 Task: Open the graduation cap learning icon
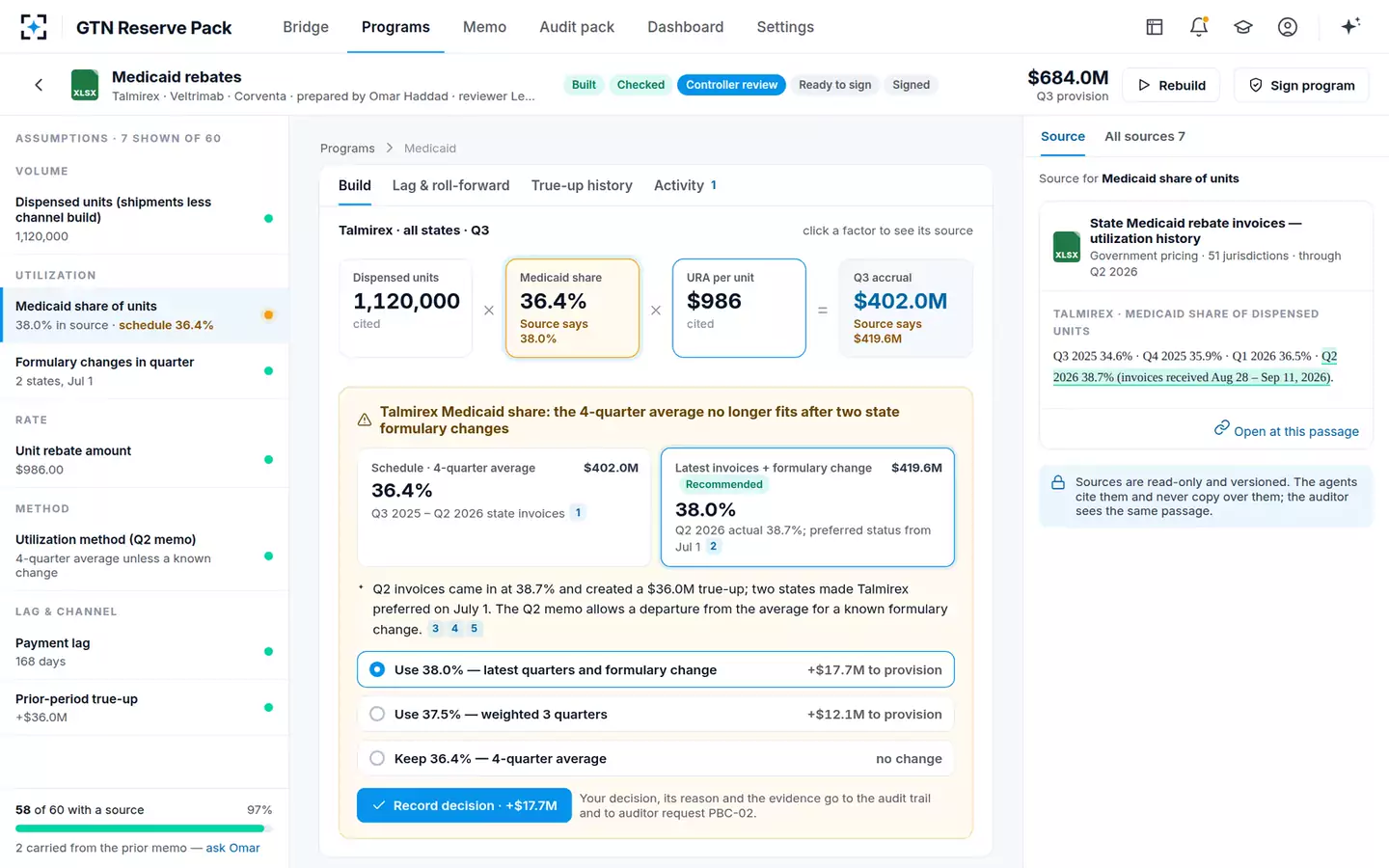[1243, 27]
